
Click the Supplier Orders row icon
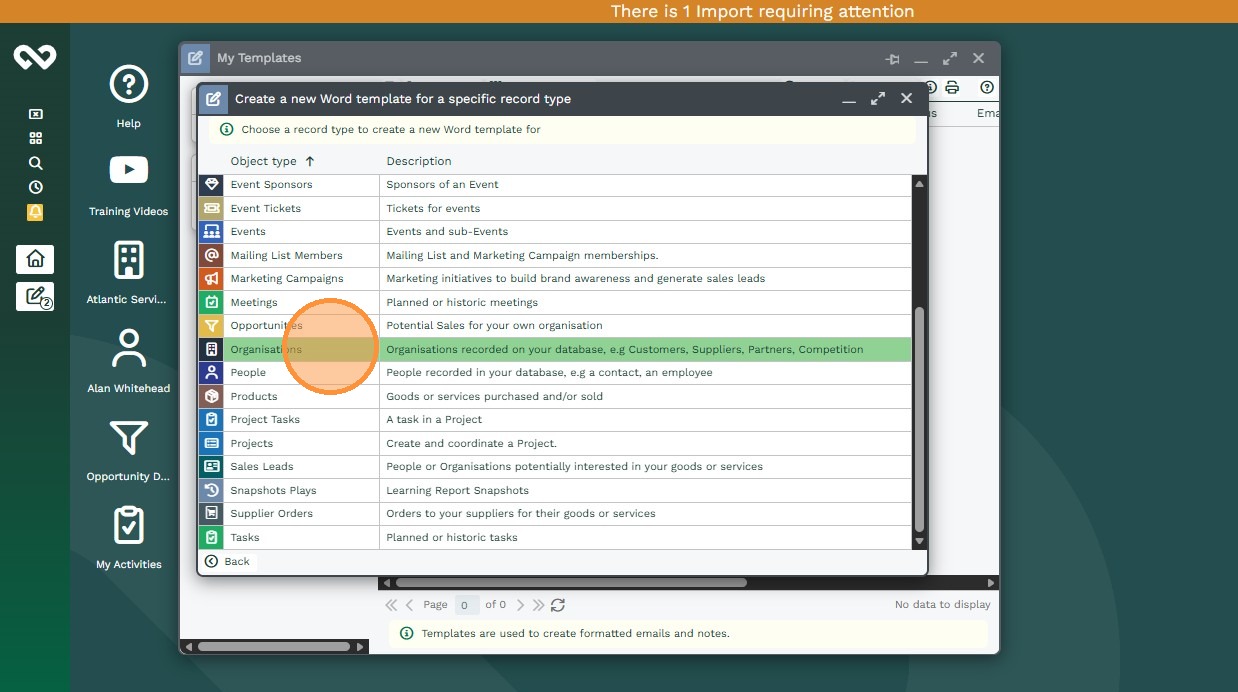[x=211, y=513]
